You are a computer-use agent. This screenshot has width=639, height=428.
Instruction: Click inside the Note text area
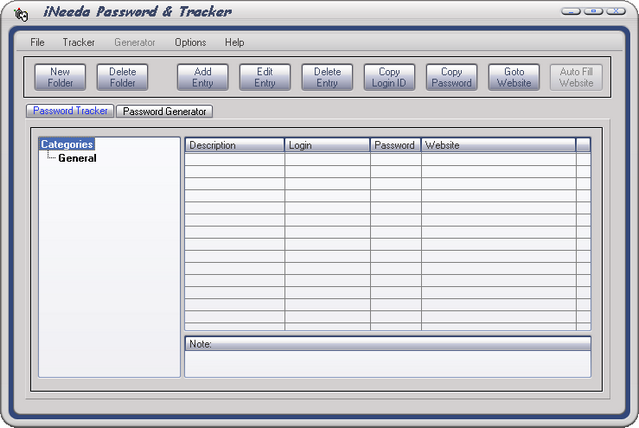click(x=388, y=364)
